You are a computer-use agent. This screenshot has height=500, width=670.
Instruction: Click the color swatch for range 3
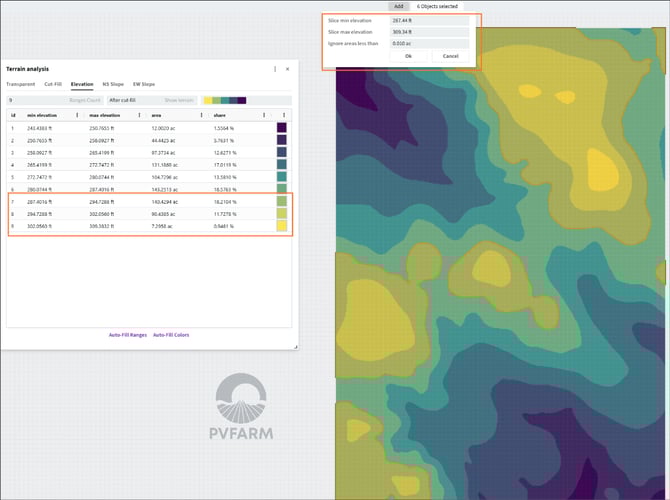coord(282,152)
